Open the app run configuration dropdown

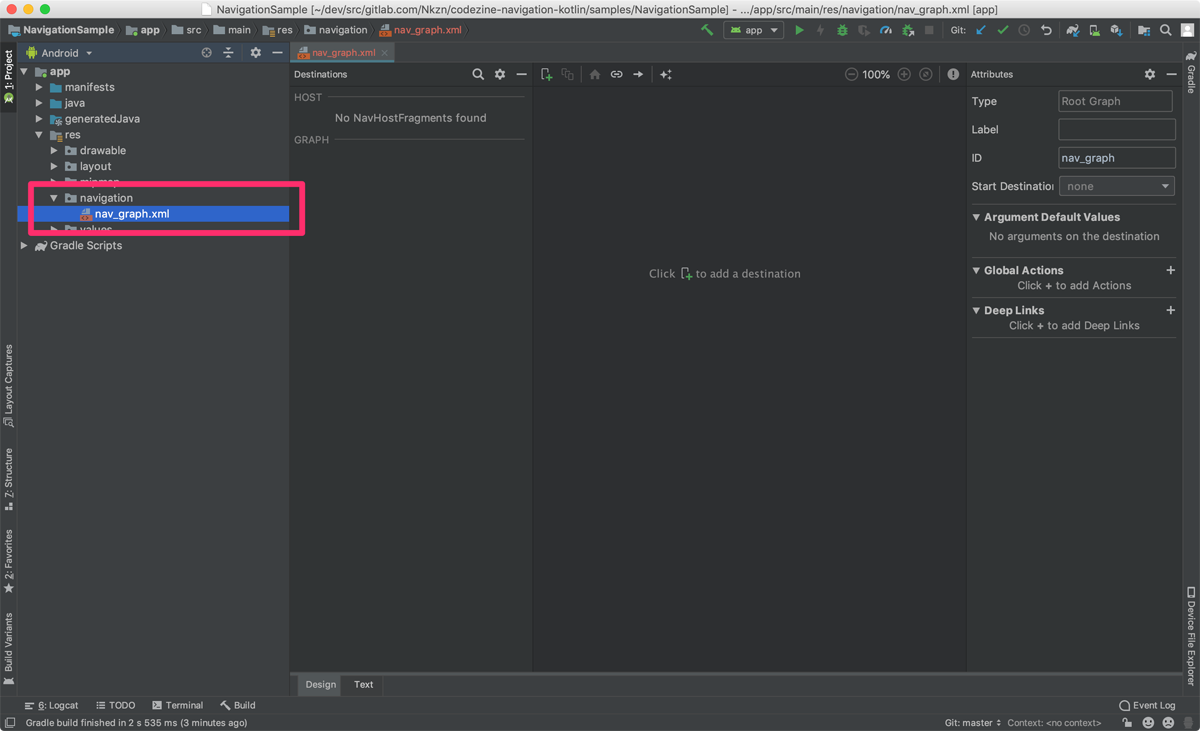pyautogui.click(x=753, y=30)
